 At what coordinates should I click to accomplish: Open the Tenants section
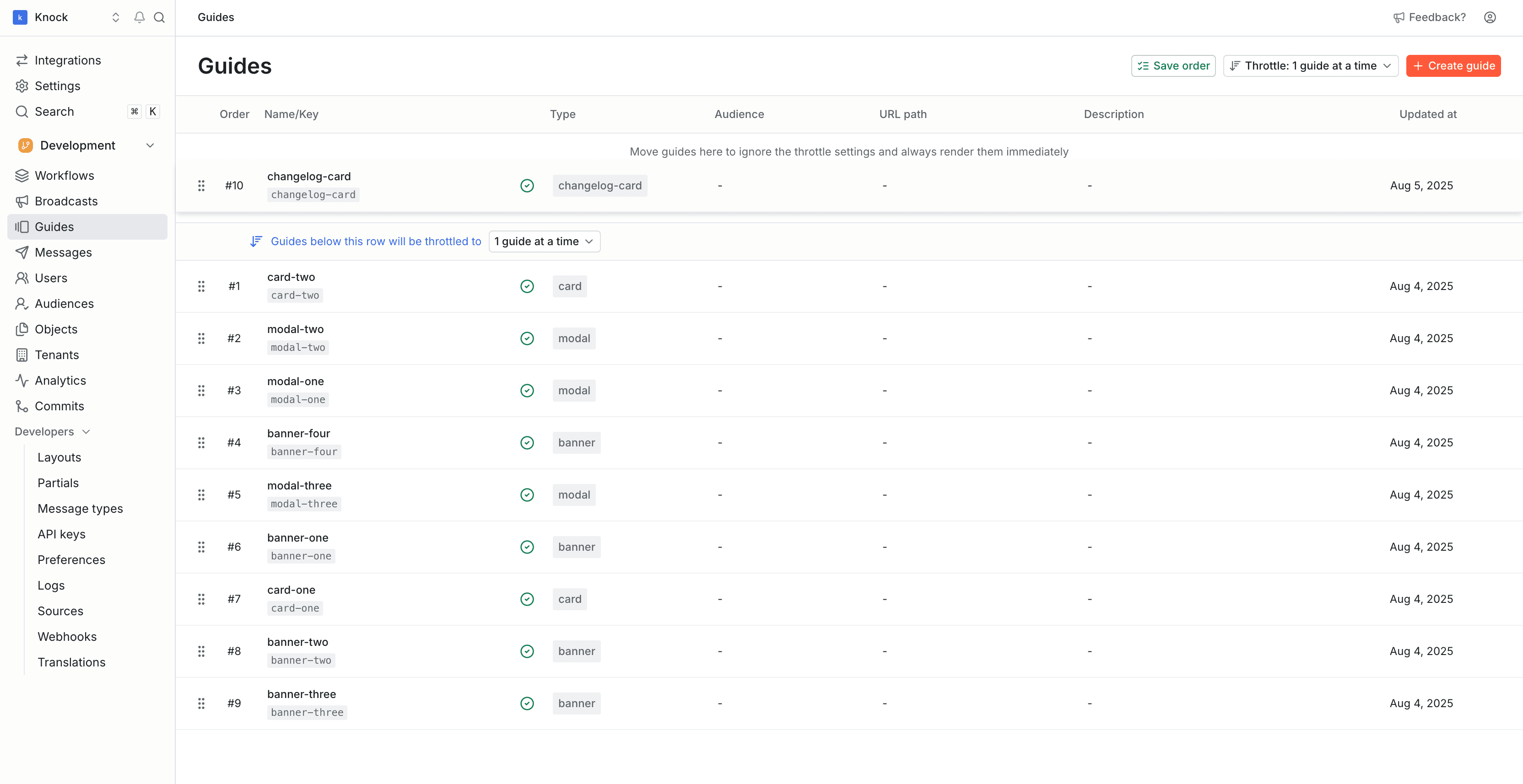56,354
